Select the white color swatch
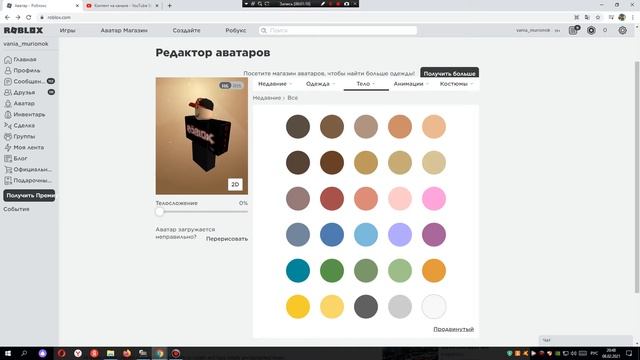This screenshot has width=640, height=360. coord(433,307)
